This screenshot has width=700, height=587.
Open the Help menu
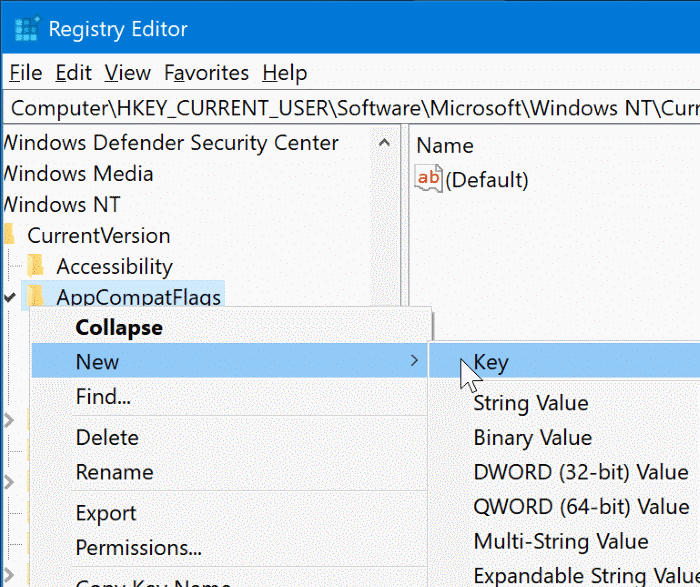pos(285,73)
